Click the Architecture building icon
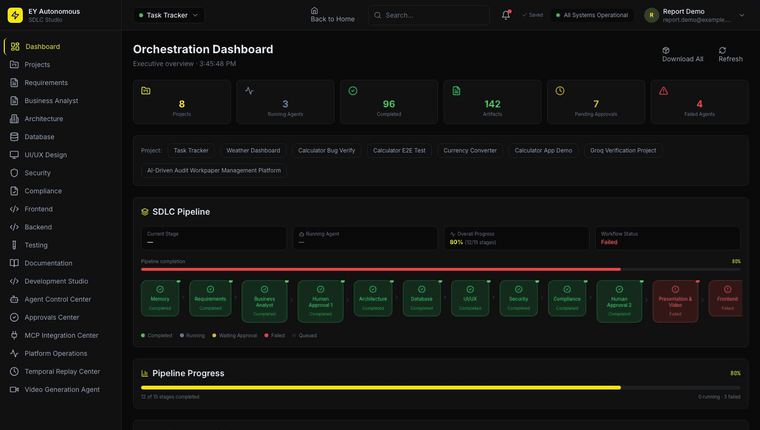The height and width of the screenshot is (430, 760). tap(15, 119)
